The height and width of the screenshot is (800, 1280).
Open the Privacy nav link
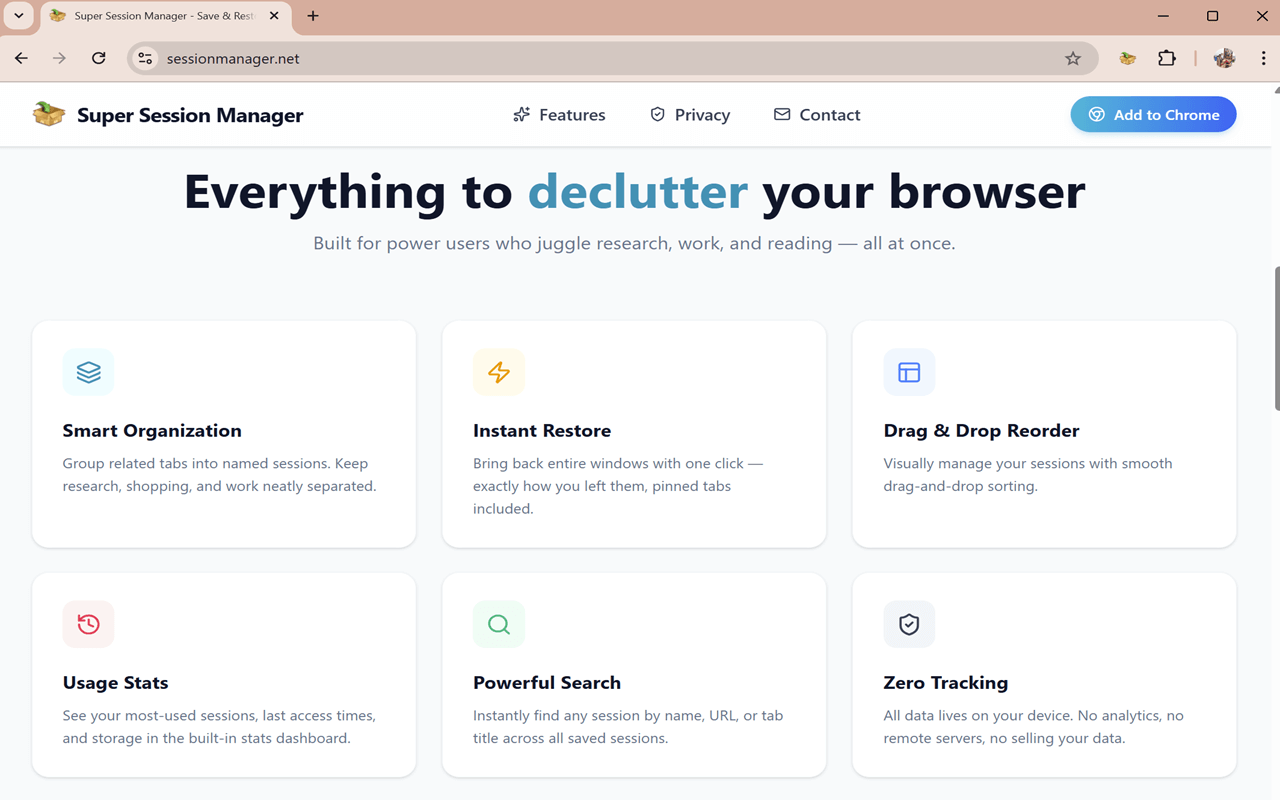point(690,115)
